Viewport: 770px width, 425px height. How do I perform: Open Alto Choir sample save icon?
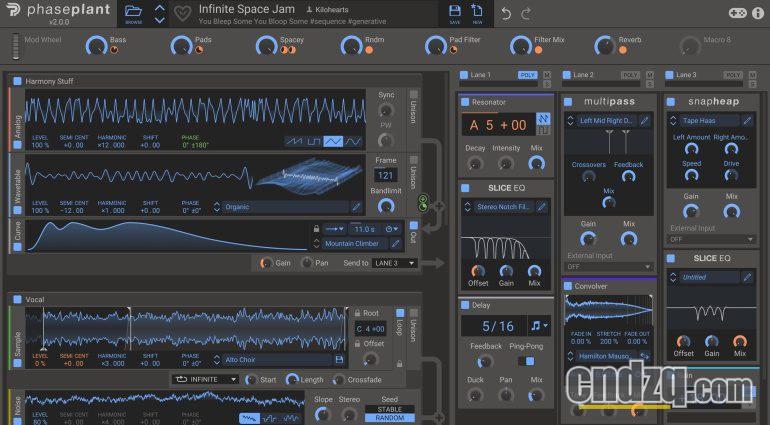[339, 360]
